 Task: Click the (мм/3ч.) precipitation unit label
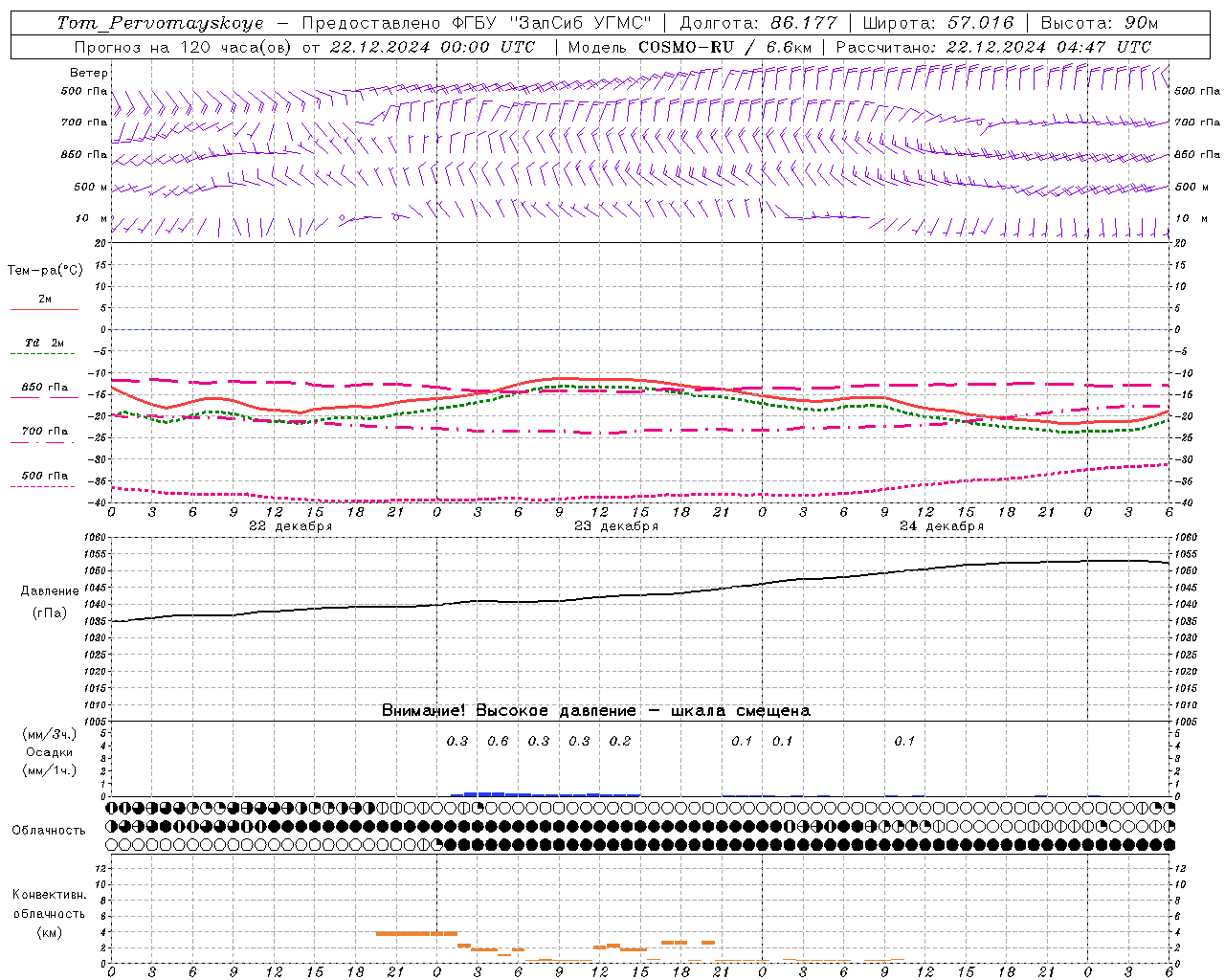coord(50,734)
